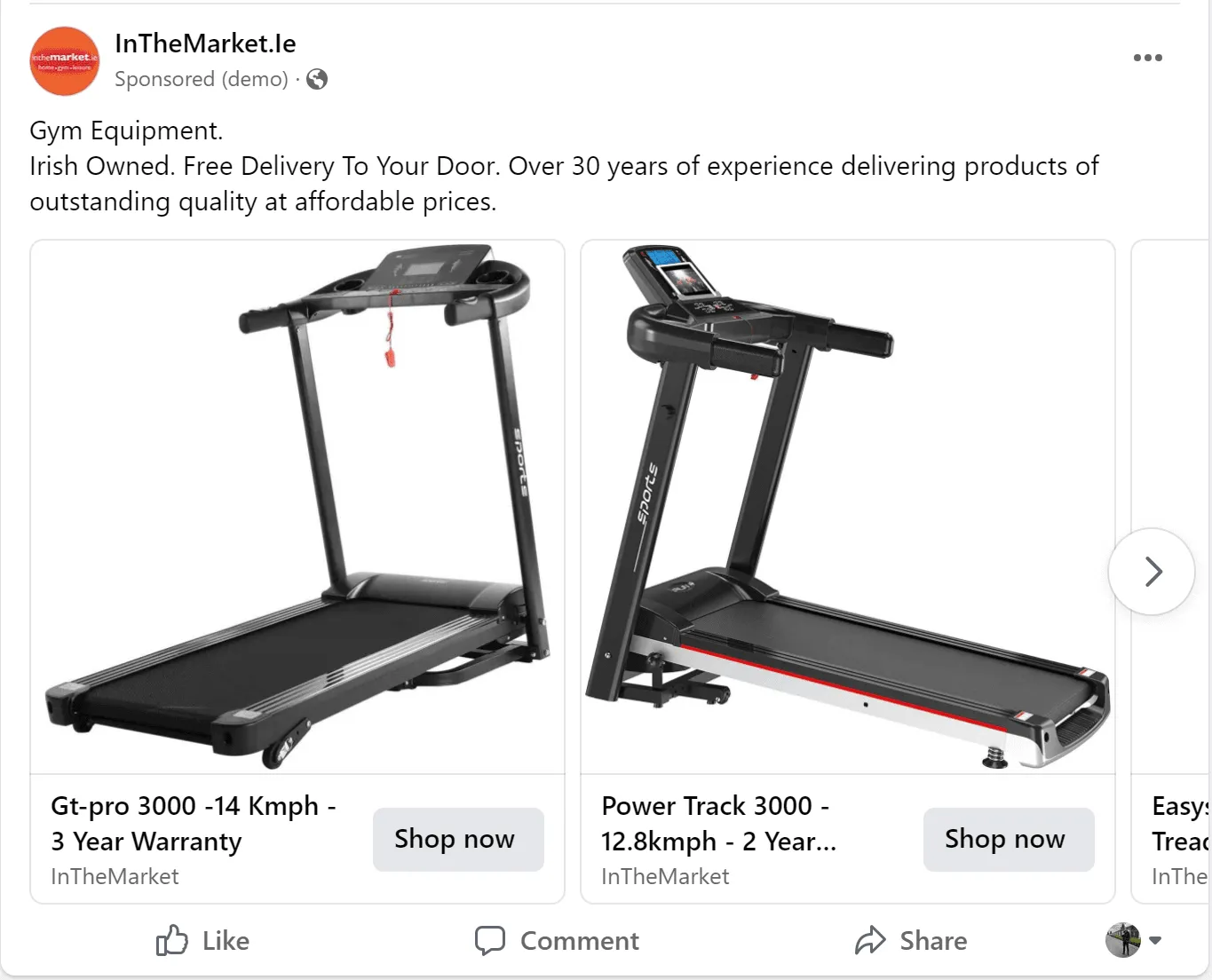The height and width of the screenshot is (980, 1212).
Task: Click the Comment speech bubble icon
Action: [489, 941]
